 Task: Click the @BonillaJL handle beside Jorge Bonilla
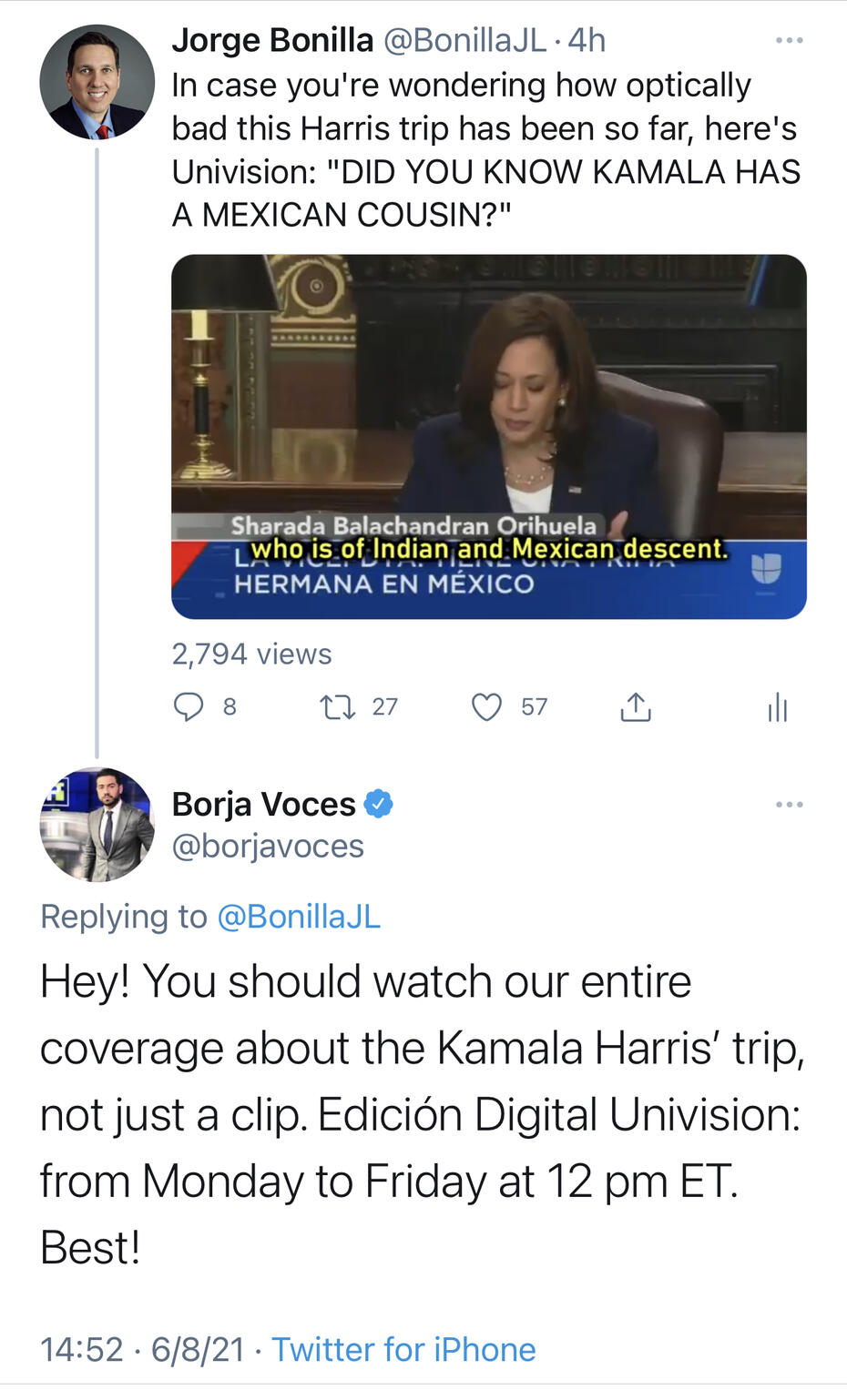pos(465,41)
